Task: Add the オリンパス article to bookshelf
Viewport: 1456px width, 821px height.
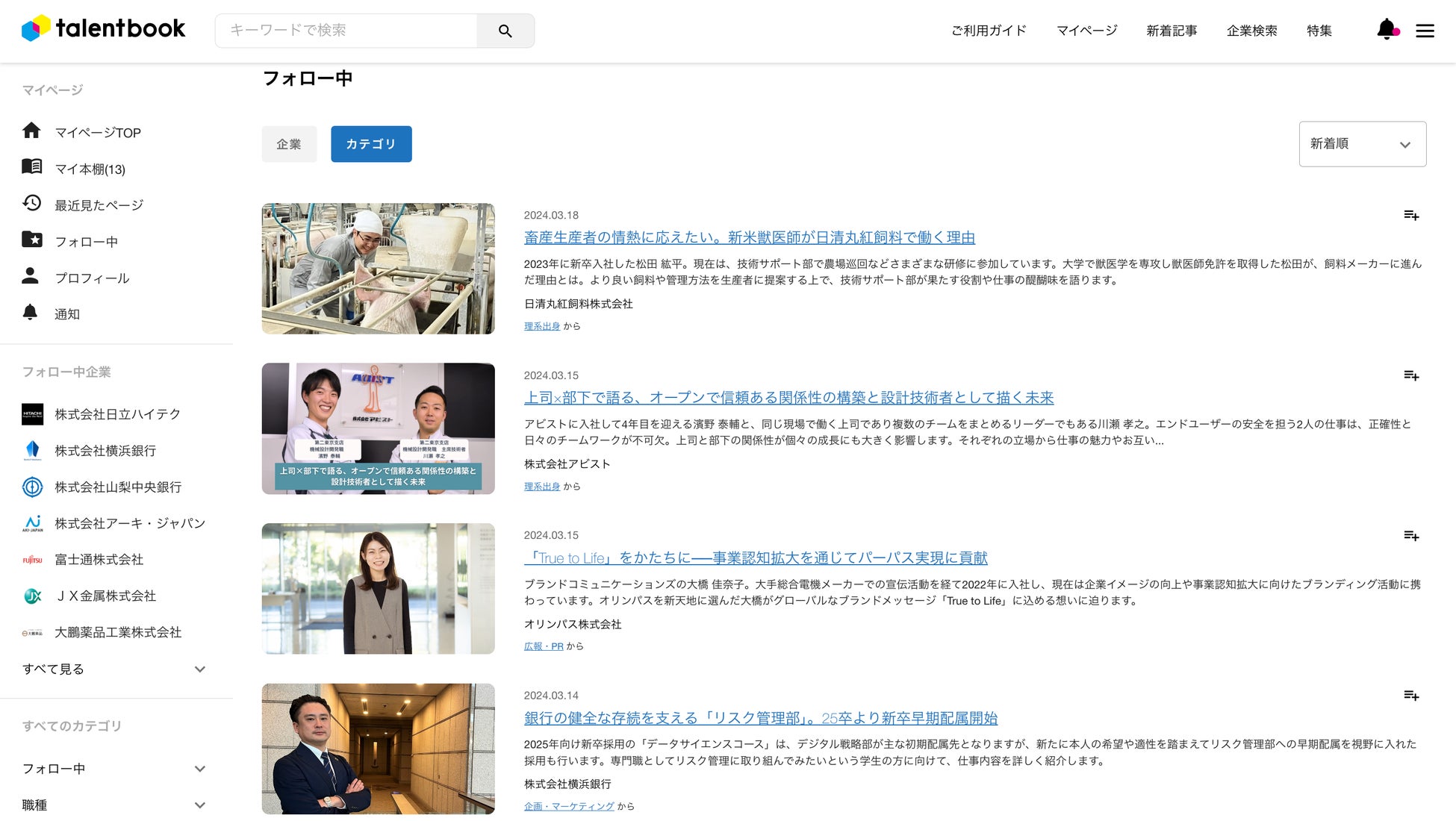Action: (x=1410, y=536)
